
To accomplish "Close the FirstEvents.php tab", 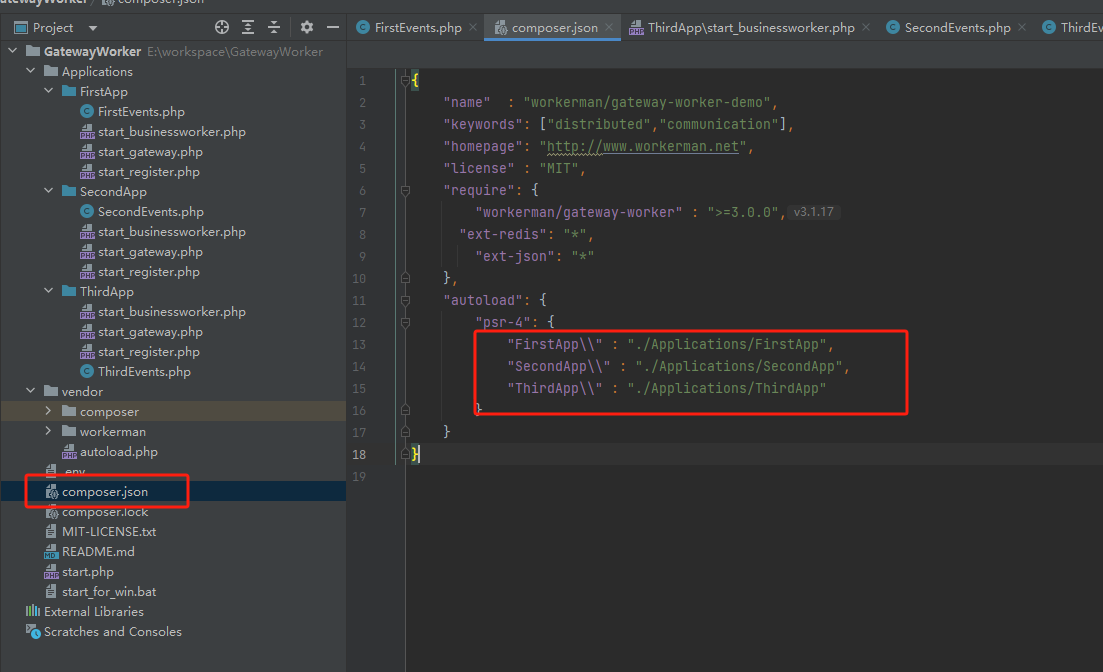I will tap(473, 27).
